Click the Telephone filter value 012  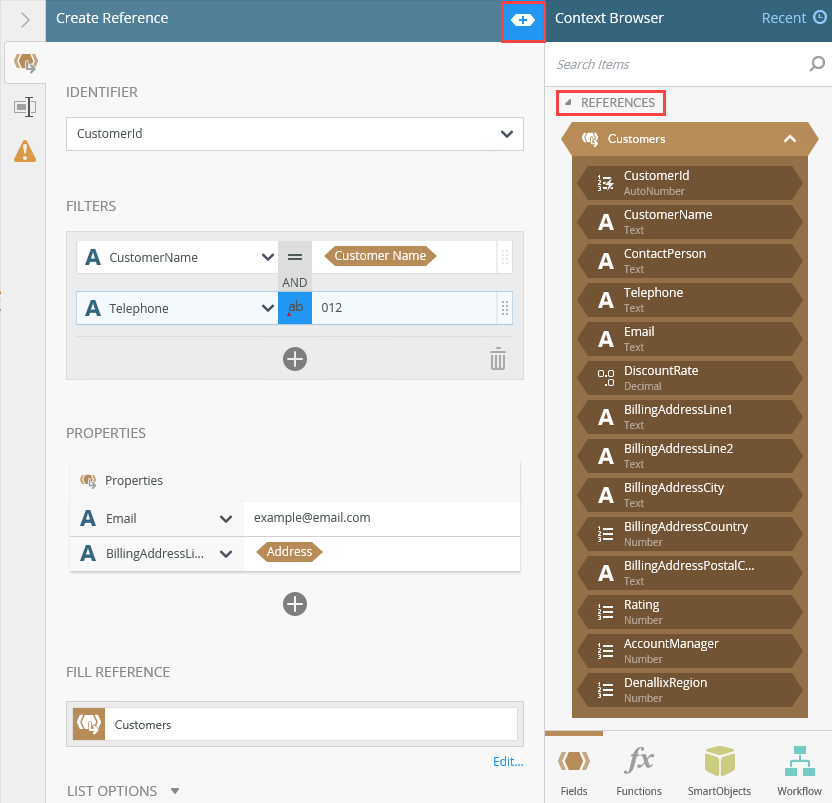coord(403,308)
